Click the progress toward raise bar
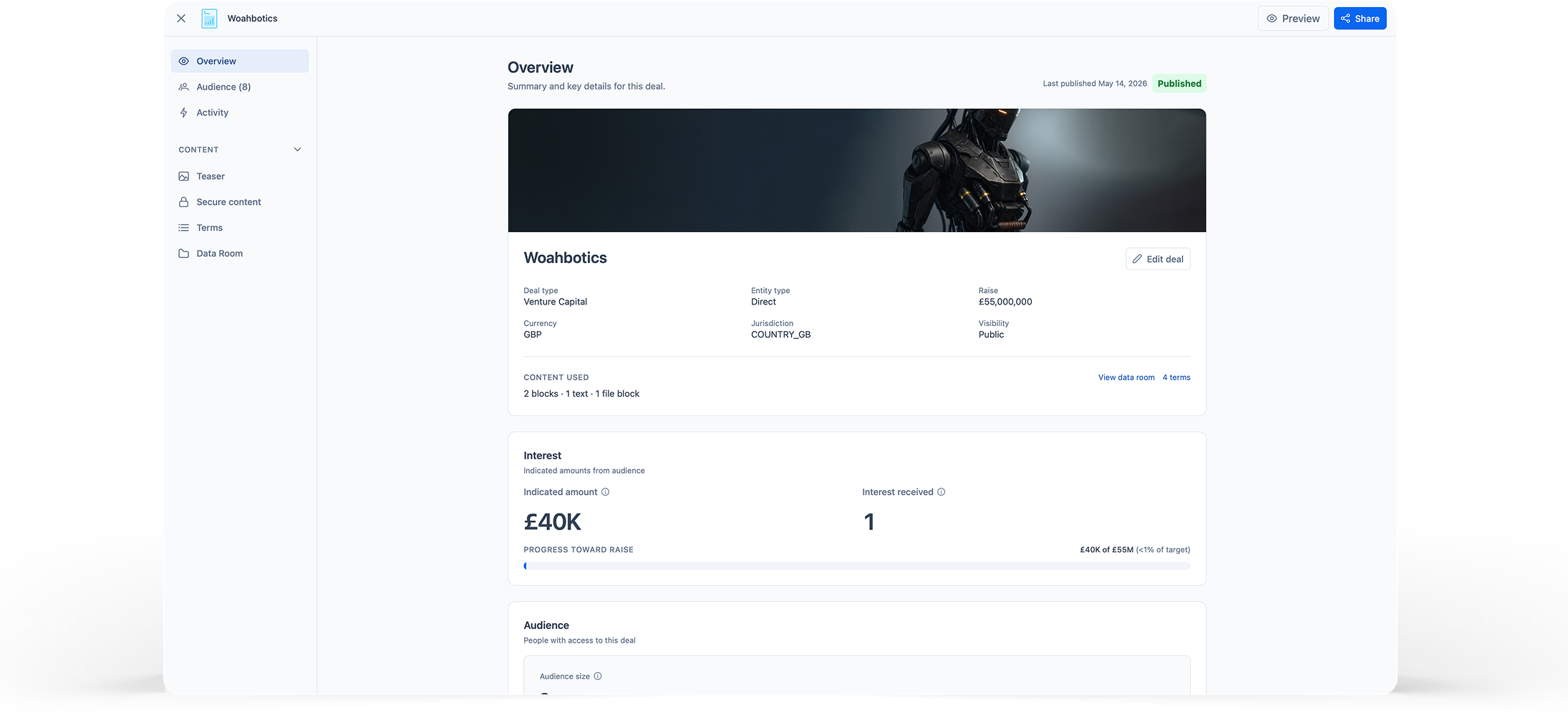 tap(857, 566)
